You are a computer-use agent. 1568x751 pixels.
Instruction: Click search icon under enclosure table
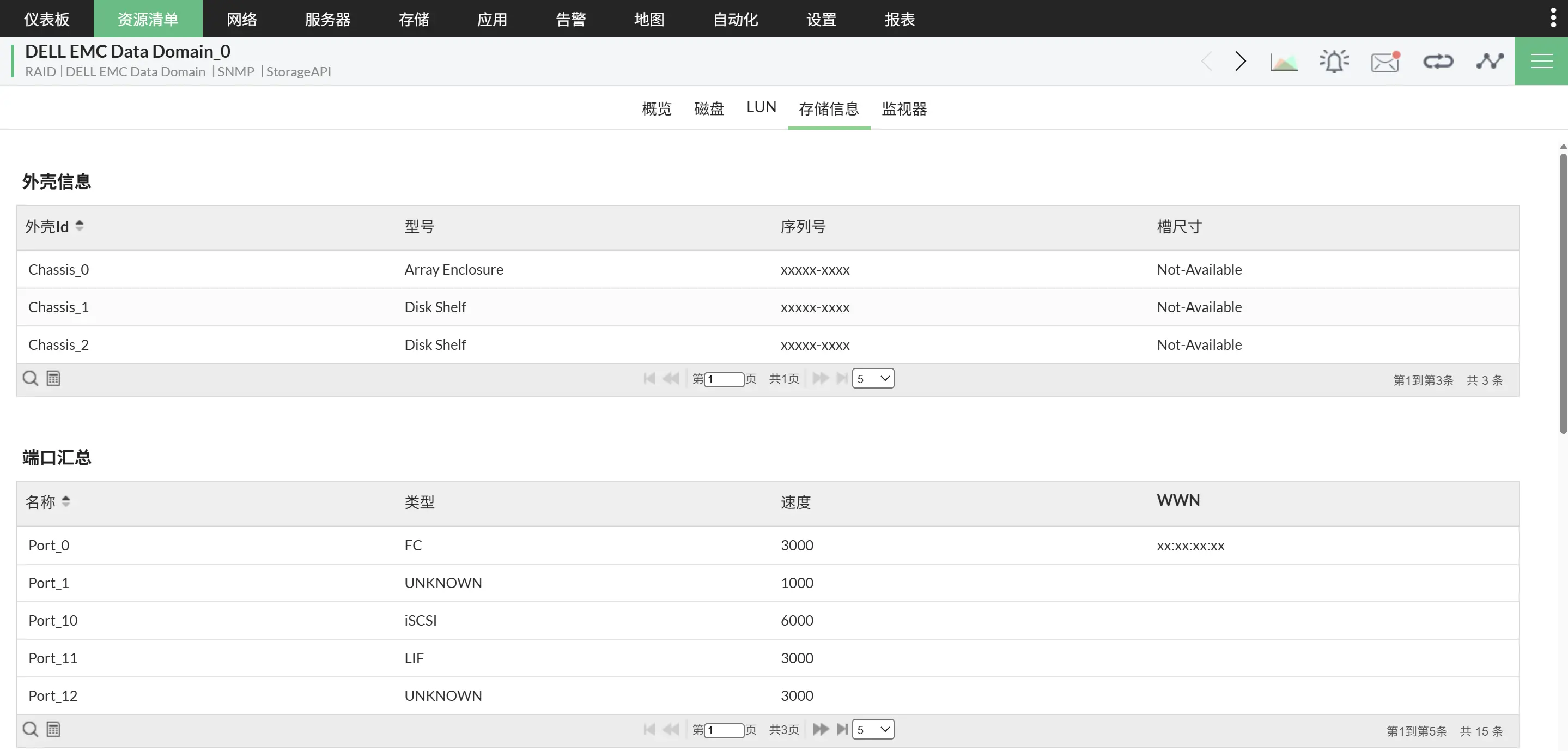pyautogui.click(x=31, y=378)
